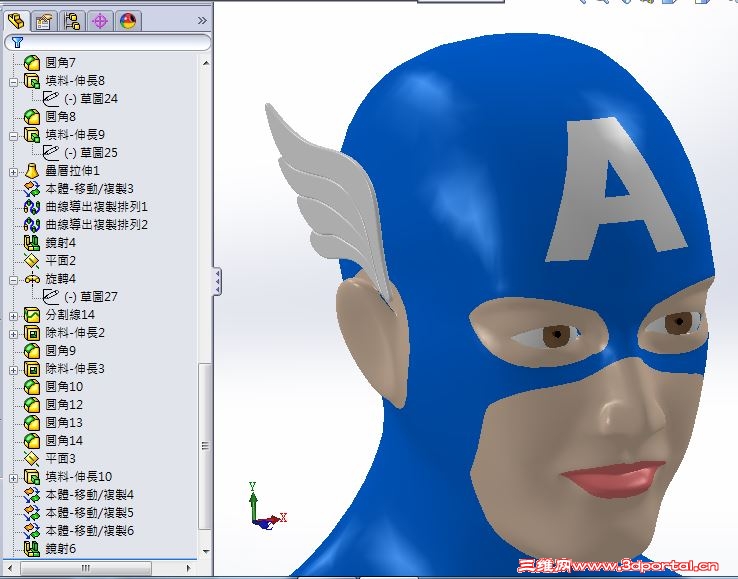The image size is (738, 579).
Task: Select the 平面2 reference plane icon
Action: [x=32, y=261]
